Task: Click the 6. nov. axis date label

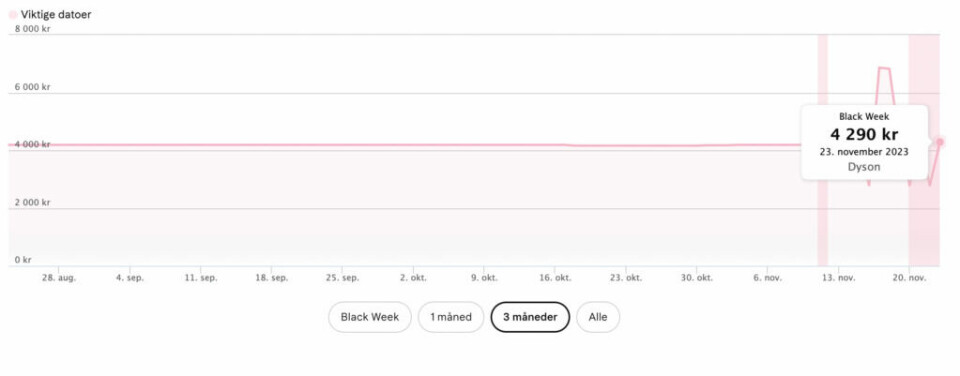Action: (768, 277)
